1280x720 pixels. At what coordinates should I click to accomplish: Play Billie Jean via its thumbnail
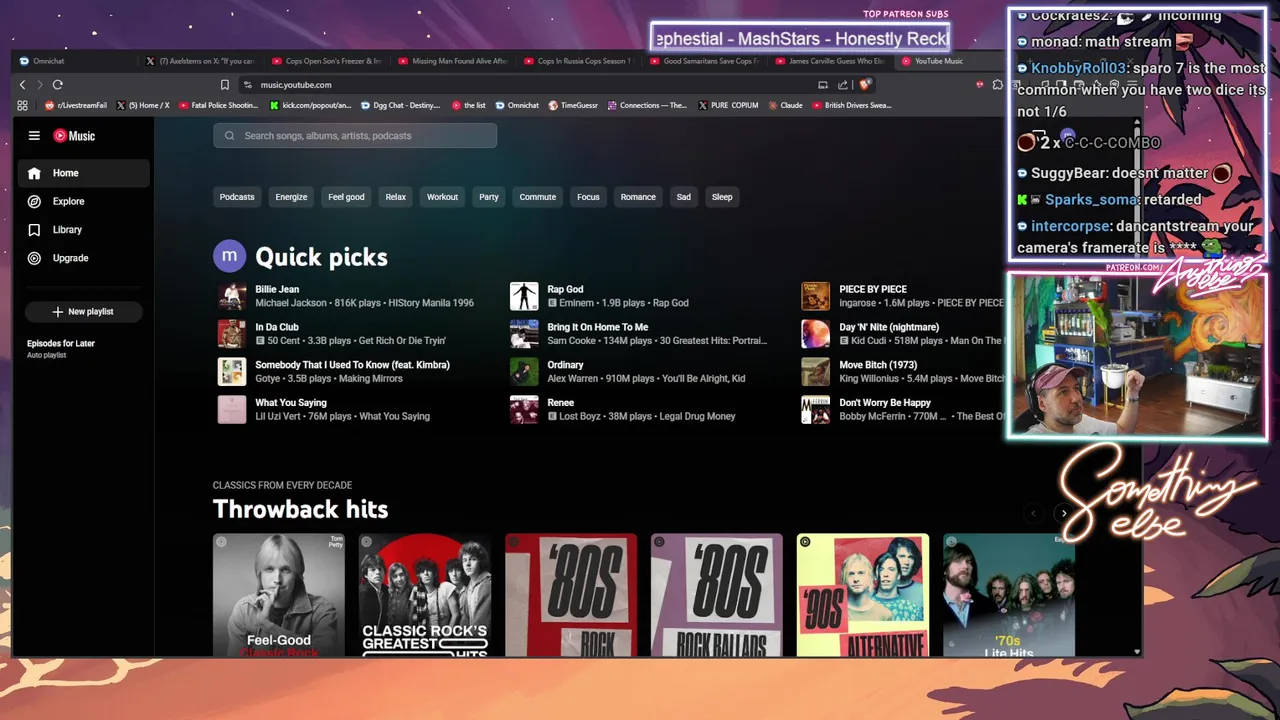coord(232,296)
